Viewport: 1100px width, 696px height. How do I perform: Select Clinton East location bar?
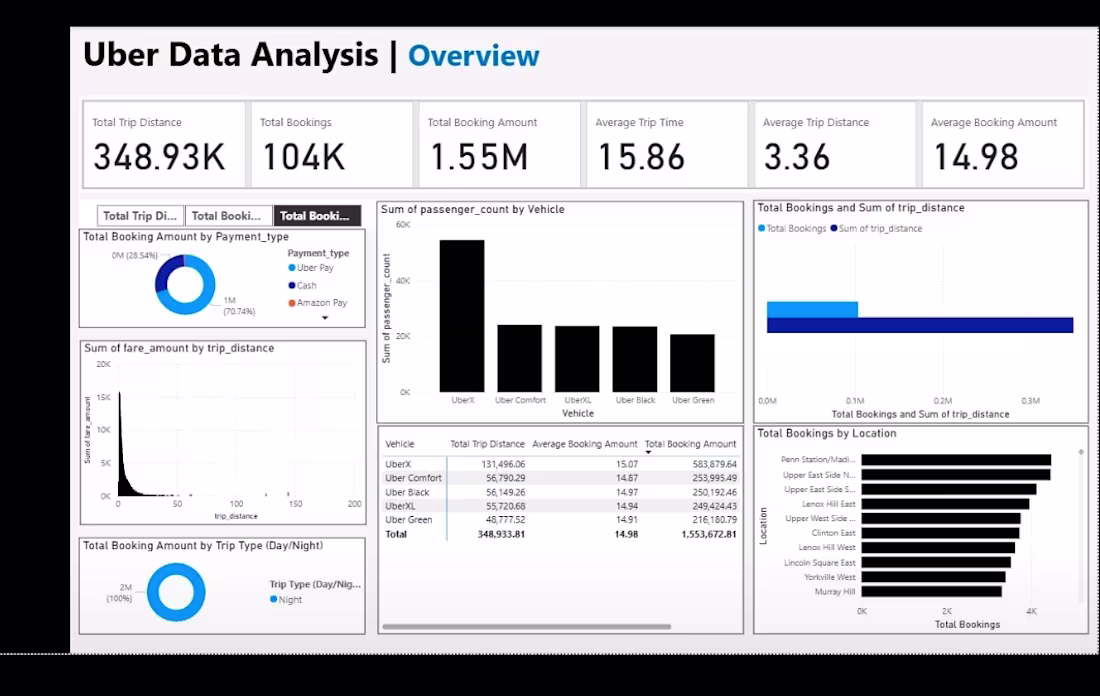click(x=941, y=533)
